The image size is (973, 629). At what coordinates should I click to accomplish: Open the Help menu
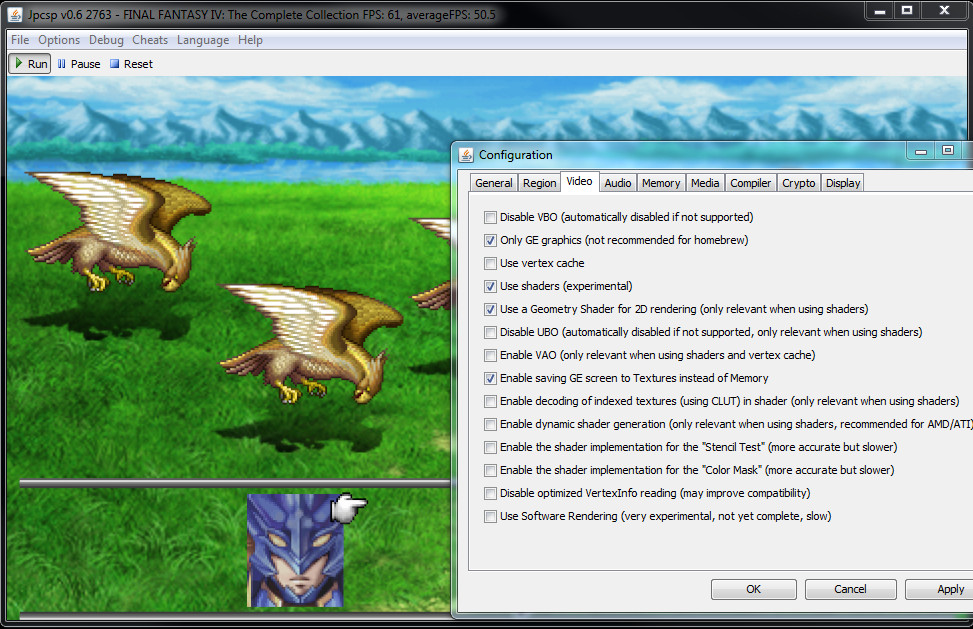[x=250, y=40]
